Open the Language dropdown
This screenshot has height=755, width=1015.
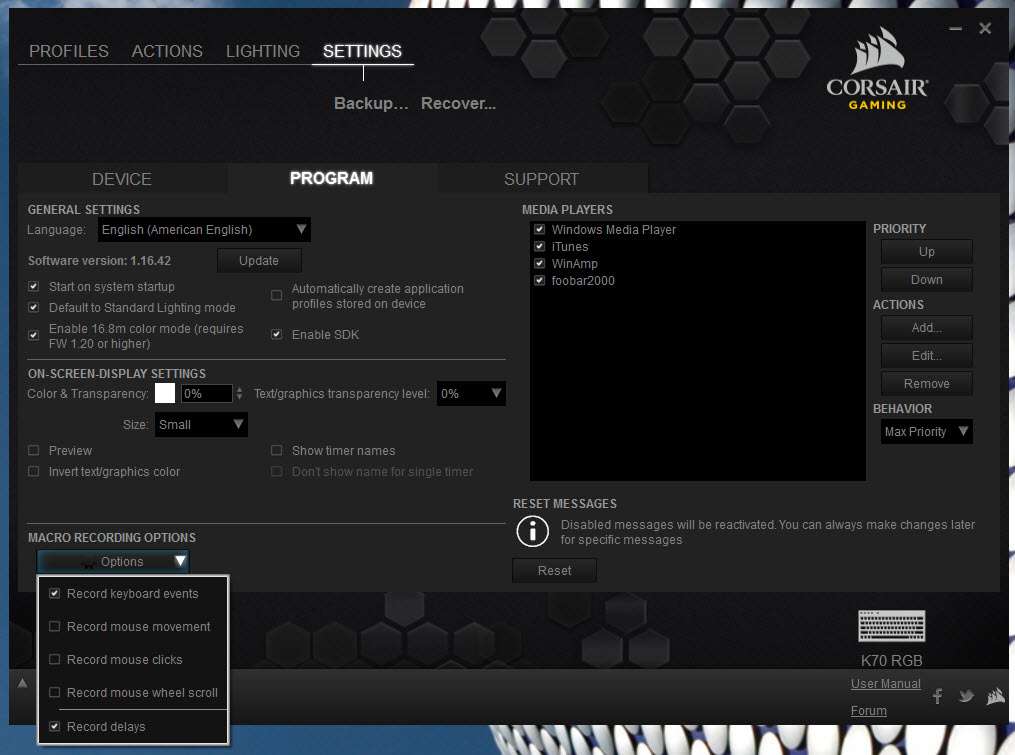(x=204, y=229)
